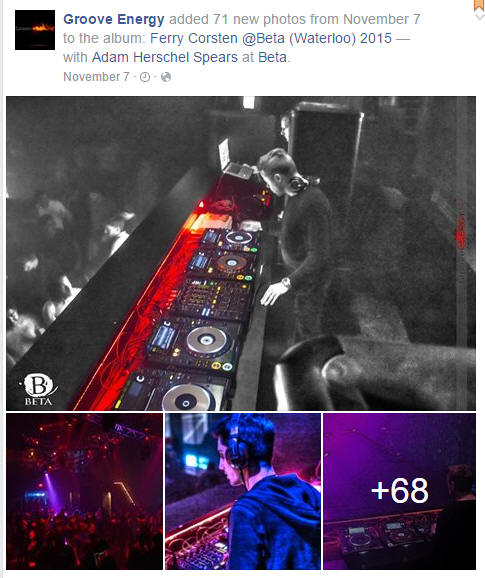Screen dimensions: 485x578
Task: Open the red-lit crowd photo thumbnail
Action: 84,491
